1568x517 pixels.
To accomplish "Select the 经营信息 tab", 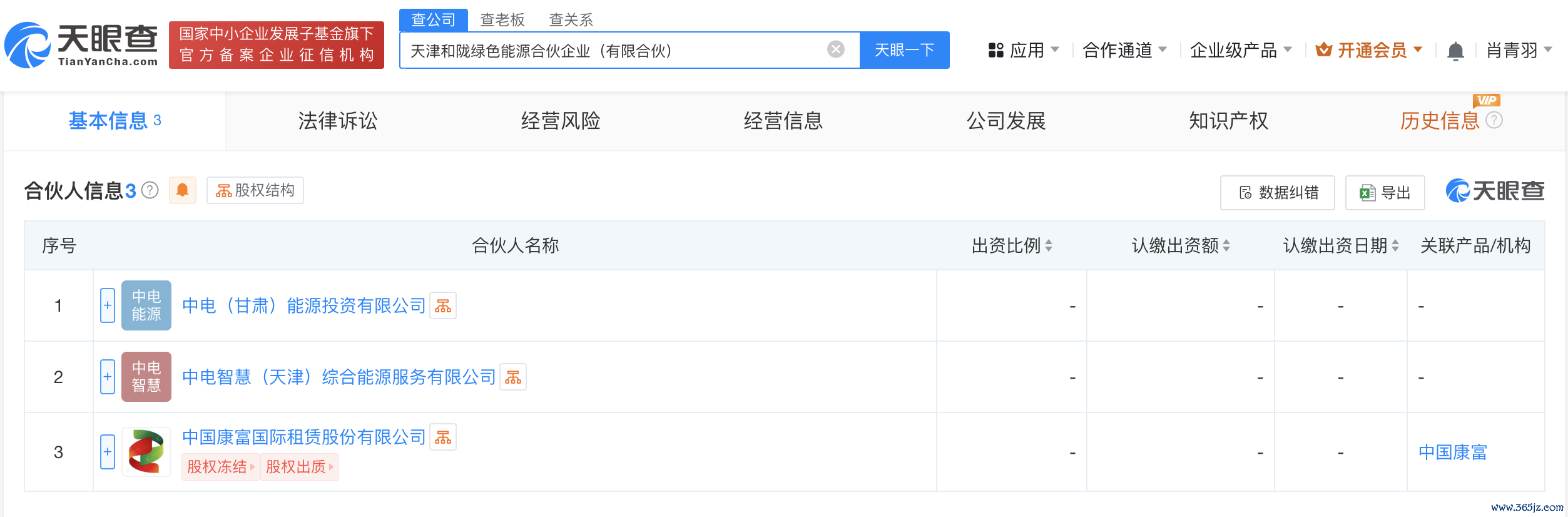I will tap(783, 120).
